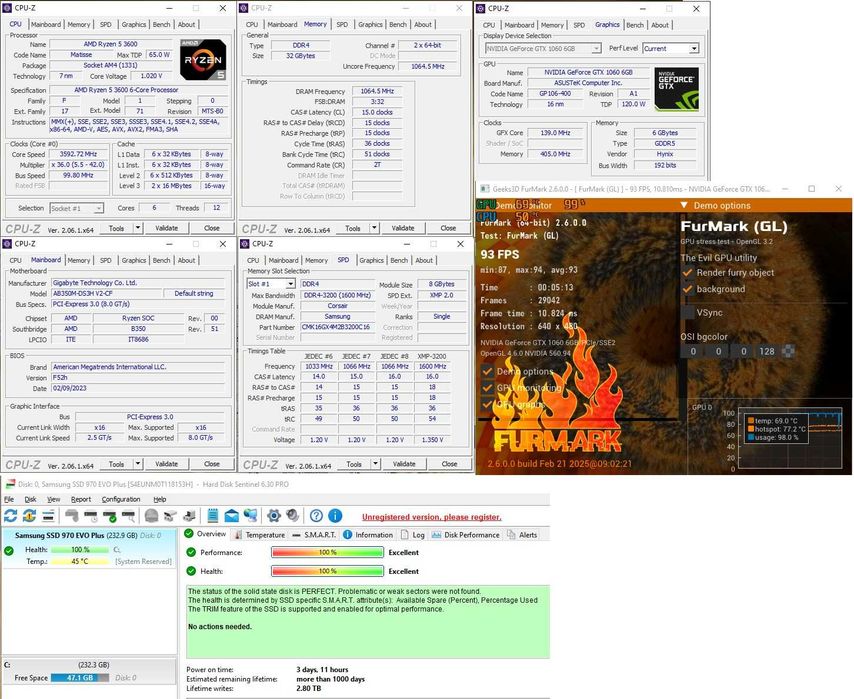
Task: Click Validate button in CPU-Z CPU window
Action: [166, 228]
